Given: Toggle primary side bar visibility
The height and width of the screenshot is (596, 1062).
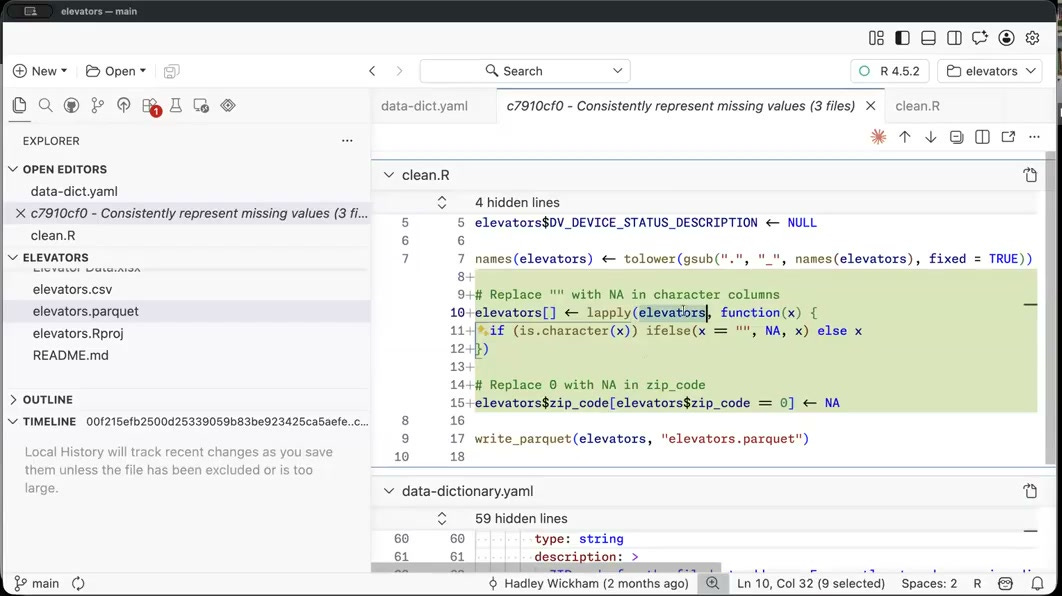Looking at the screenshot, I should [902, 38].
